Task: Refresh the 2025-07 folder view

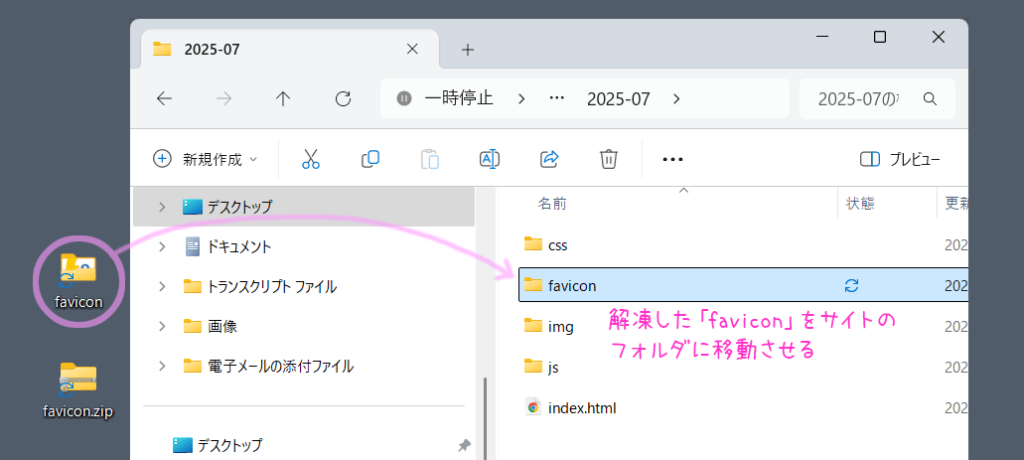Action: coord(343,99)
